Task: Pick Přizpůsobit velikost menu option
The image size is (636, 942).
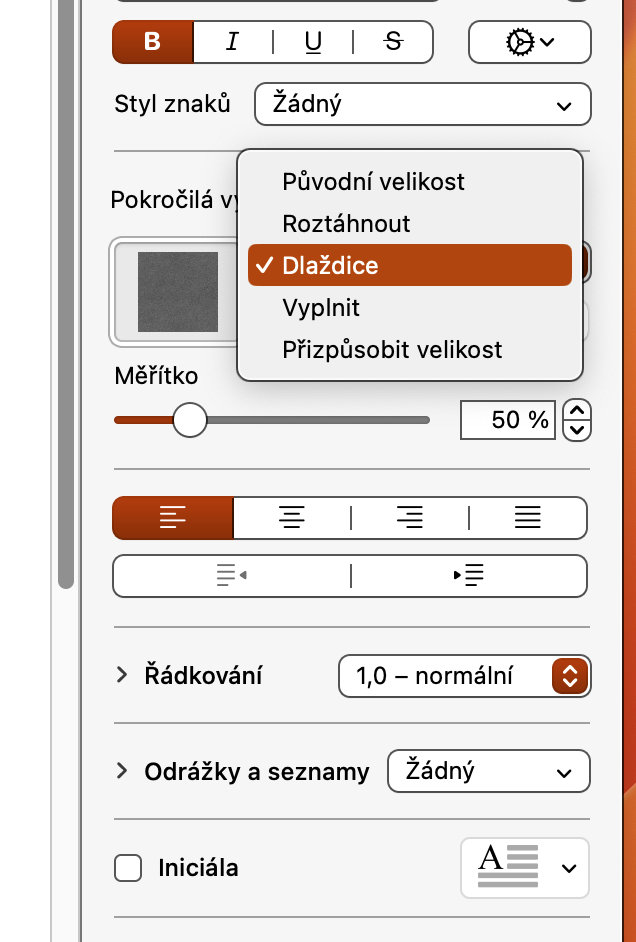Action: 392,350
